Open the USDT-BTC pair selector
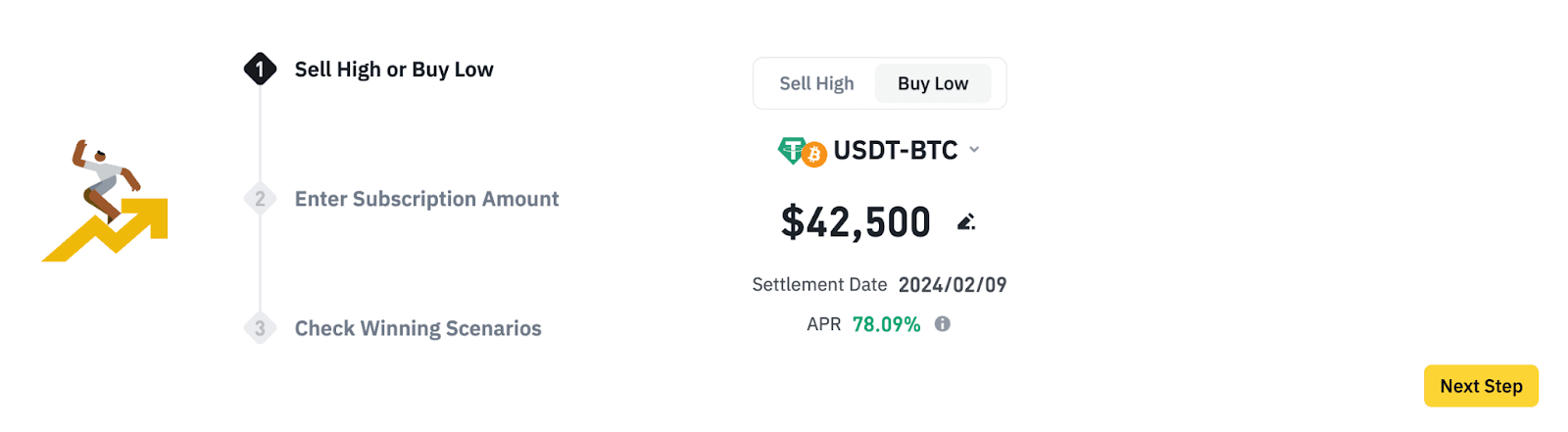The image size is (1568, 432). 895,151
